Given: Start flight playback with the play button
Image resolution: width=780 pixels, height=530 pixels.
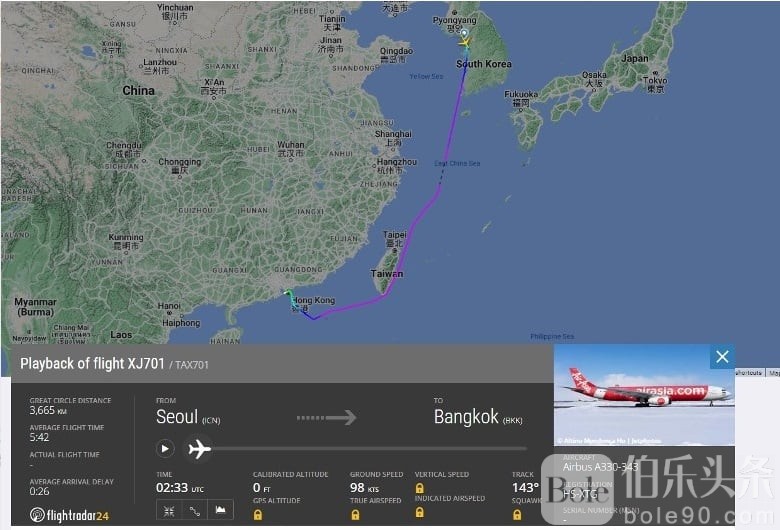Looking at the screenshot, I should [165, 448].
